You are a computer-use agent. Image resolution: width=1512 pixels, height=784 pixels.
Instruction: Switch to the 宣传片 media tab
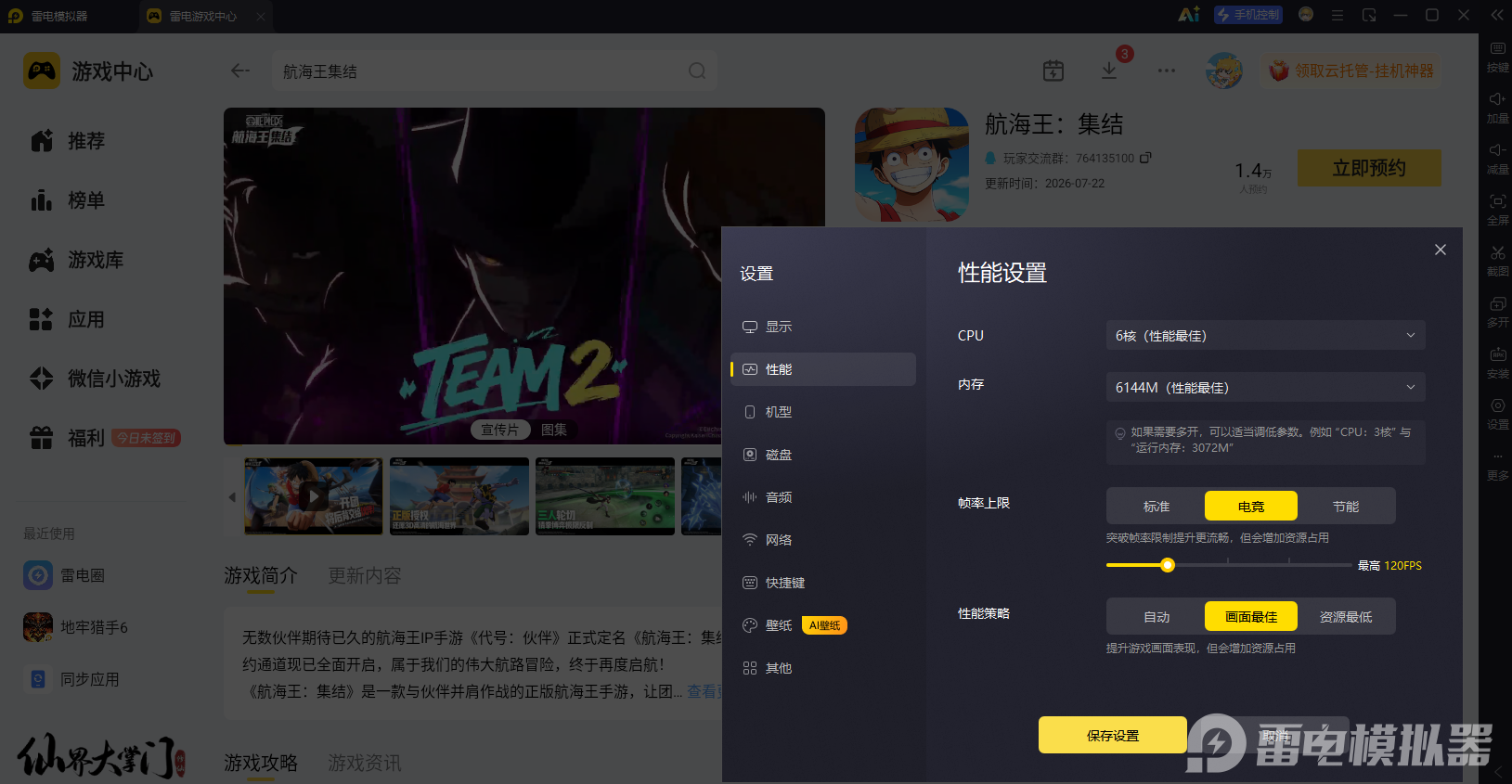pyautogui.click(x=500, y=430)
